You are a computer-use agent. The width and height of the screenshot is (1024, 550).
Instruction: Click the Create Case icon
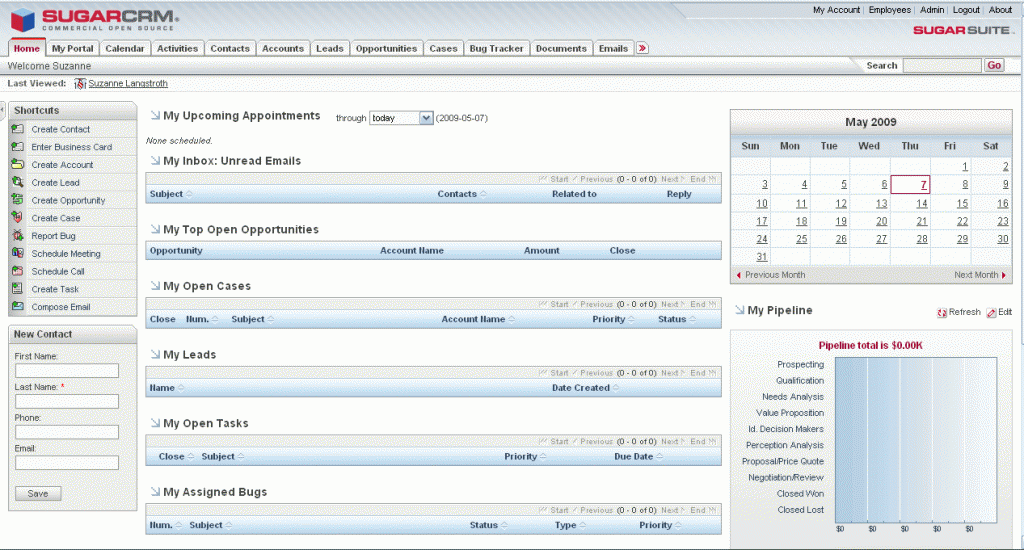click(x=18, y=217)
